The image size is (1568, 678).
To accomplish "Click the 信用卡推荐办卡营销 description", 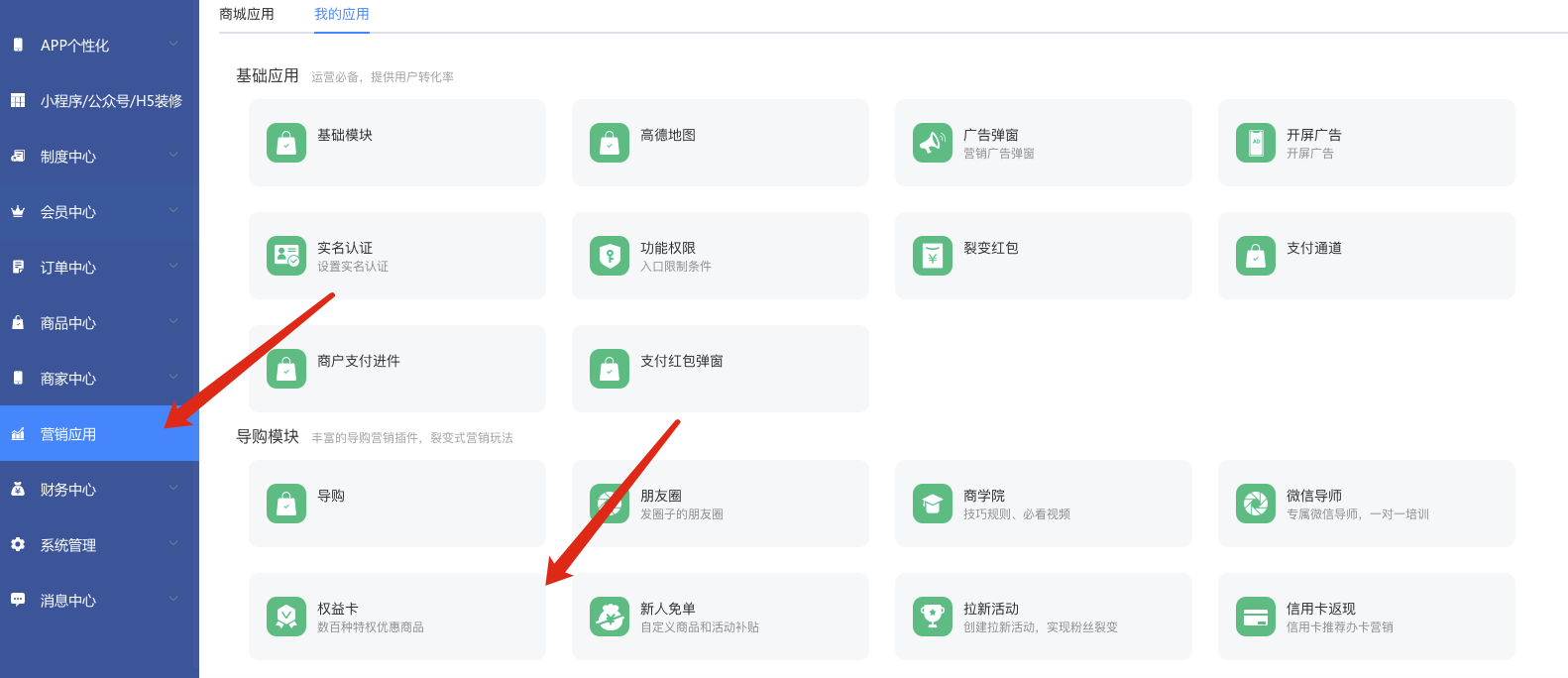I will (1340, 627).
